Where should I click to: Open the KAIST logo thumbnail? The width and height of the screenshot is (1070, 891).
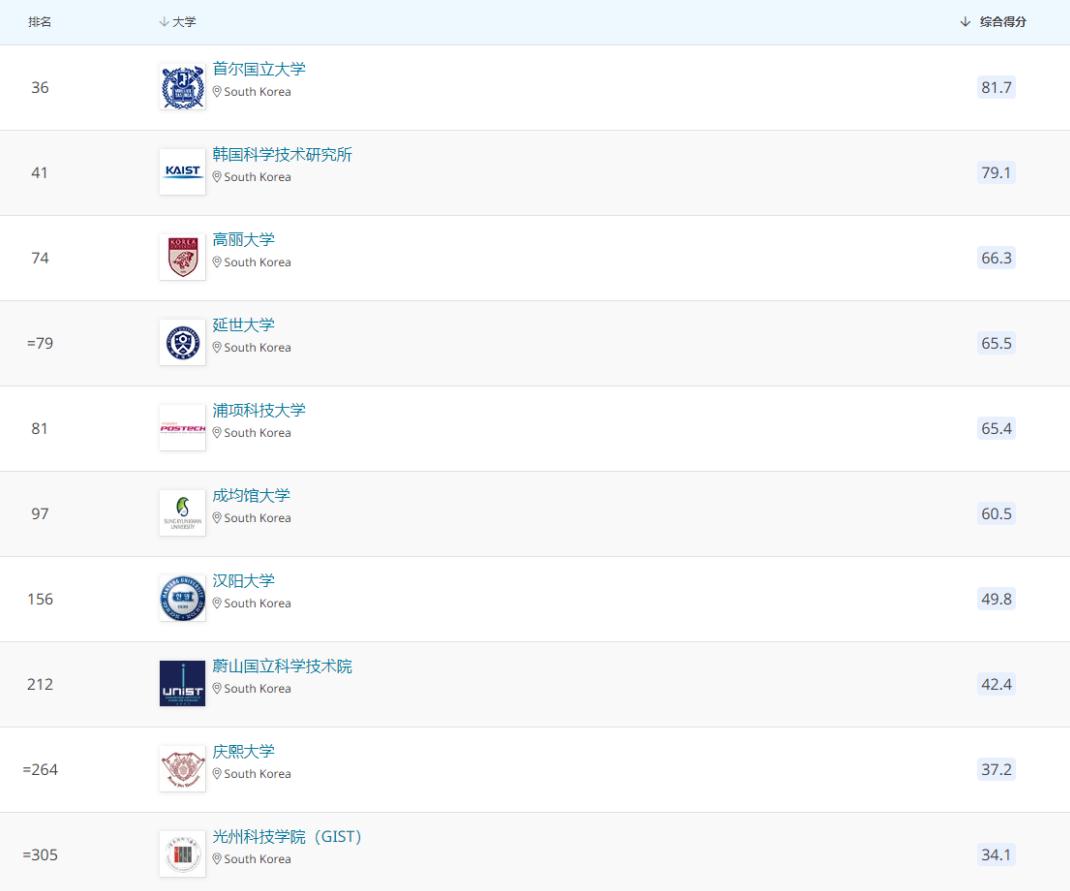coord(182,172)
